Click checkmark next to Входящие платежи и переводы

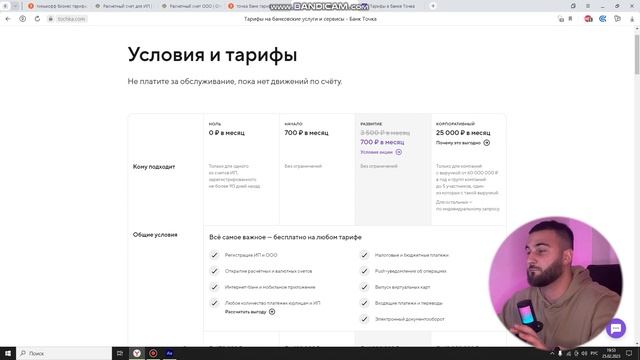click(x=364, y=303)
